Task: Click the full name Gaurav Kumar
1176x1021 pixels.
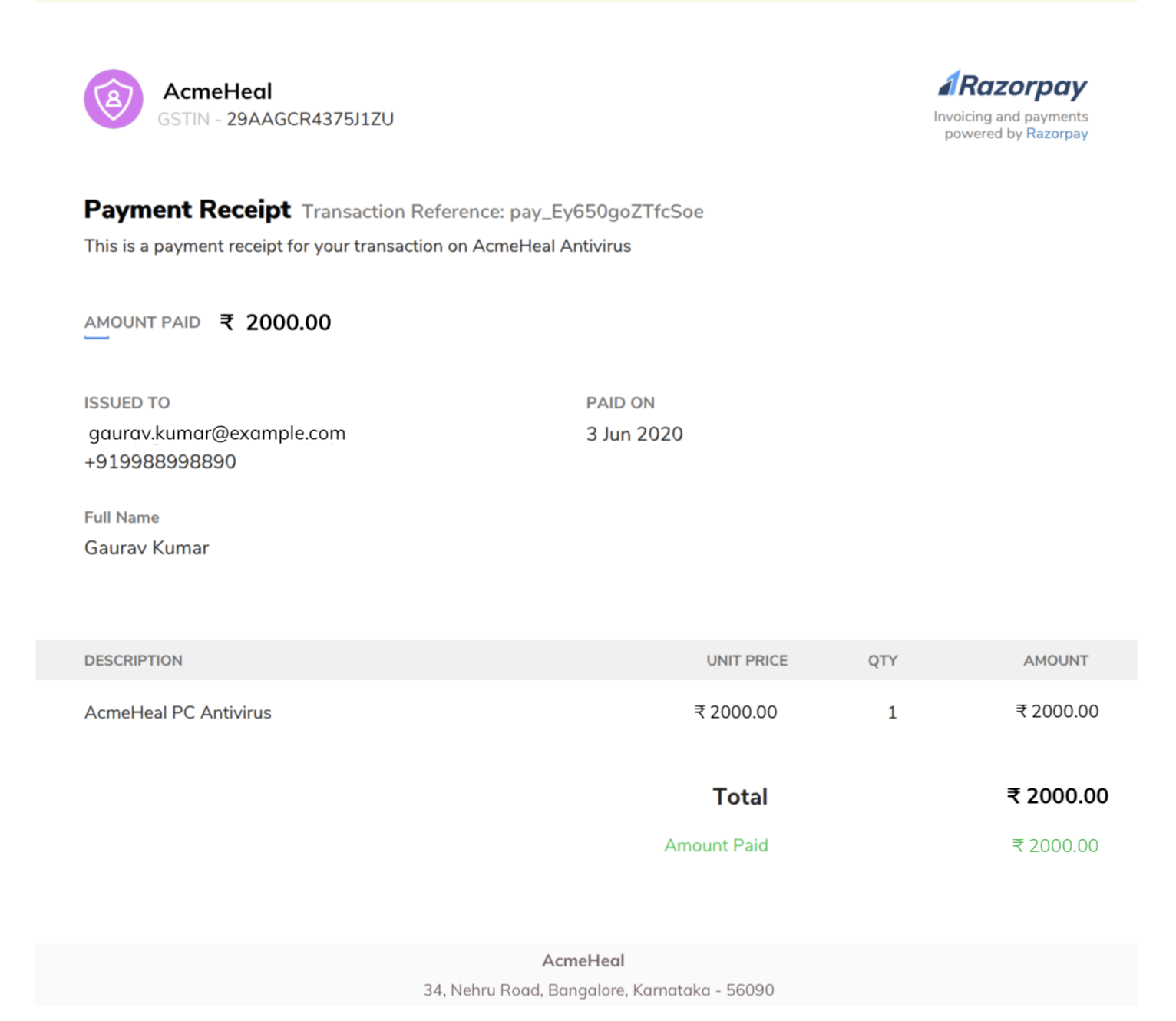Action: pyautogui.click(x=147, y=548)
